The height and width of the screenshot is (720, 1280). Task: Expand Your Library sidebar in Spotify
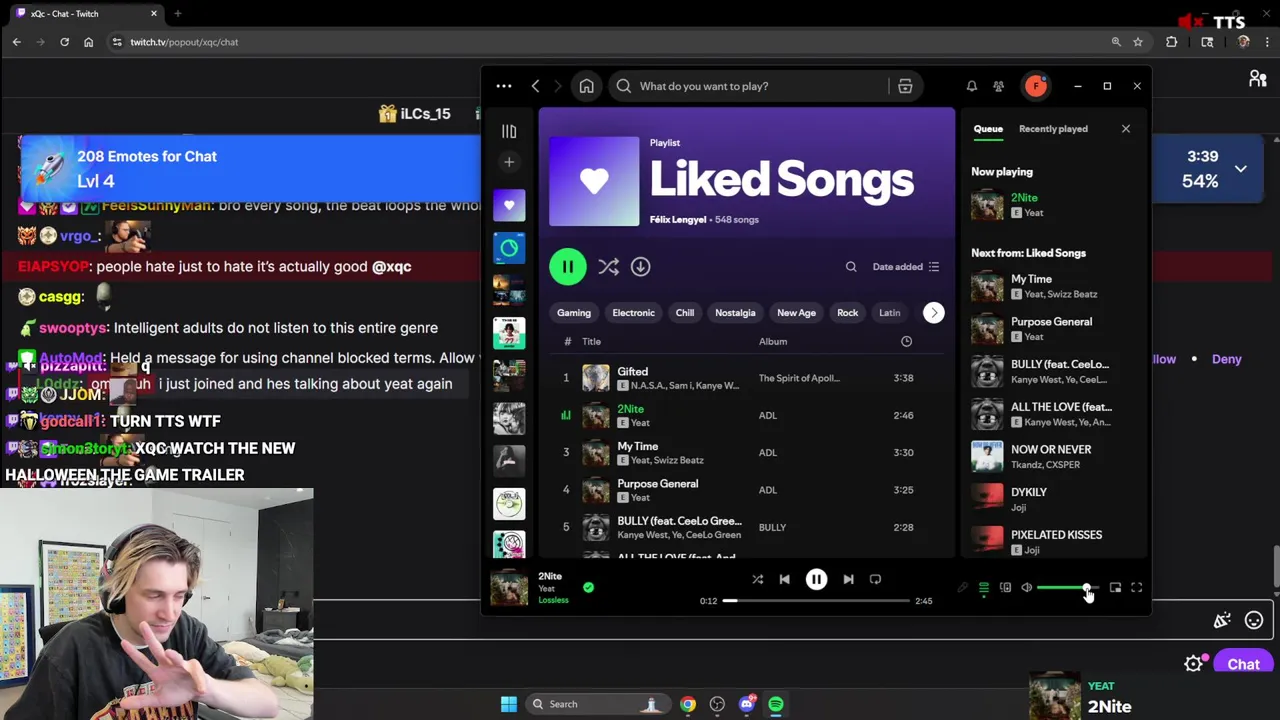coord(509,131)
